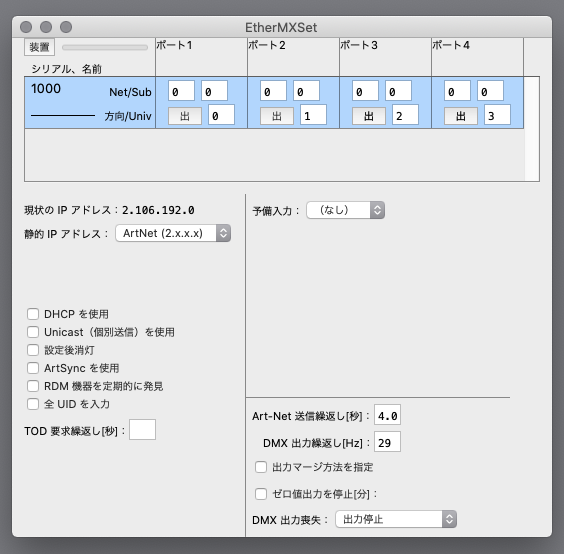Click the Net/Sub row label
This screenshot has height=554, width=564.
(130, 92)
